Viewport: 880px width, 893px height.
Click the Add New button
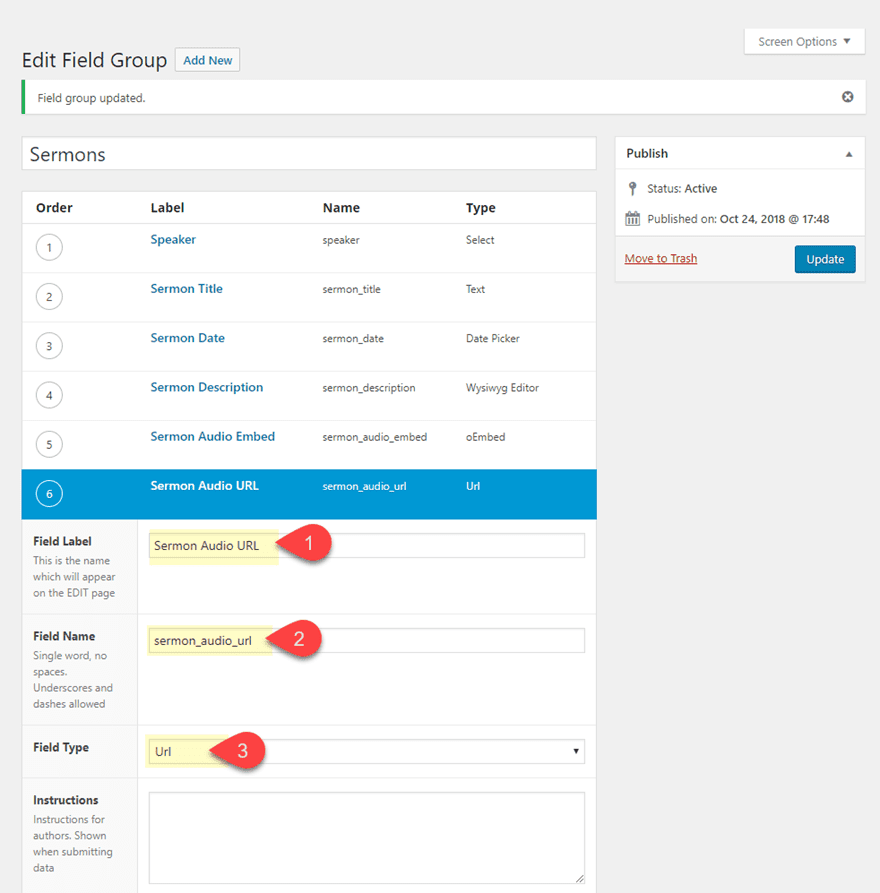click(207, 60)
